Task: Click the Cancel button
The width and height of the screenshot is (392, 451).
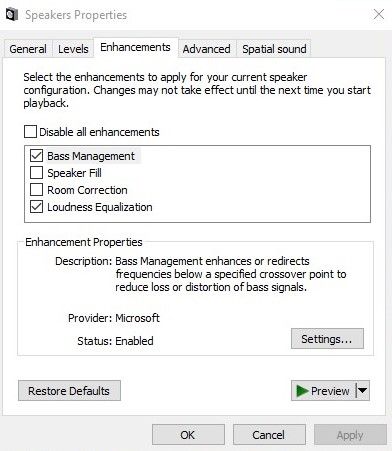Action: coord(269,435)
